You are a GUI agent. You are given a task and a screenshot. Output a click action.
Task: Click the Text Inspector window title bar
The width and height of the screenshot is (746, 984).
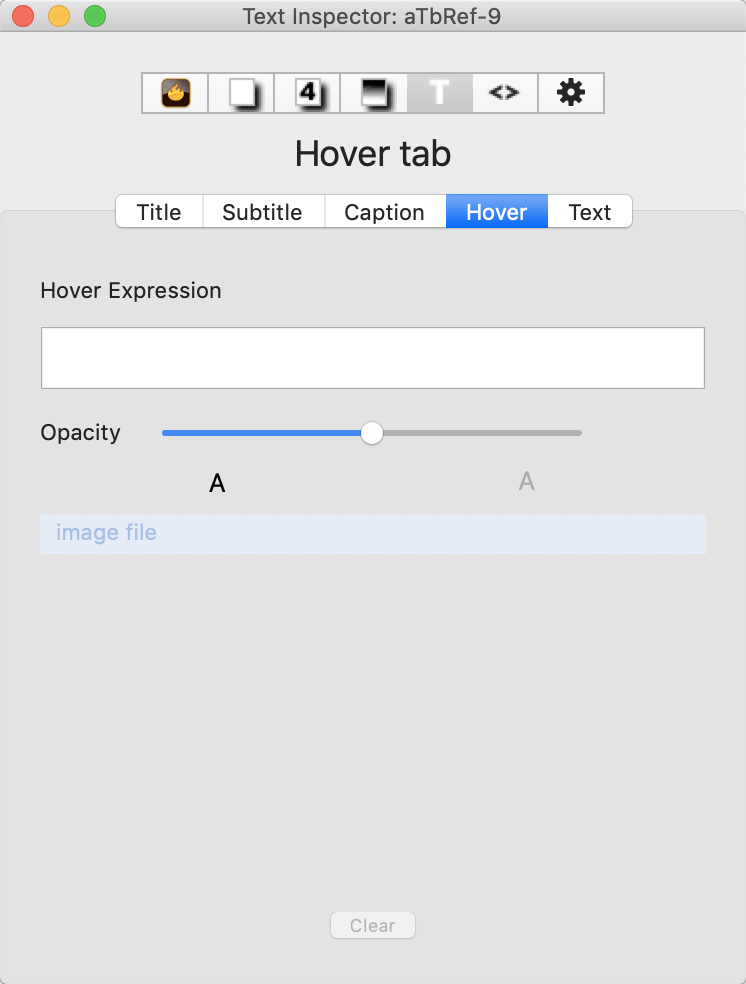point(372,16)
